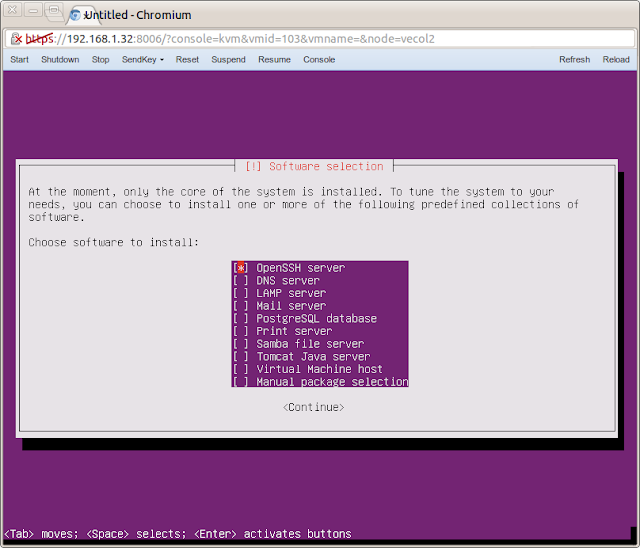Toggle the Manual package selection checkbox
640x548 pixels.
pos(241,382)
